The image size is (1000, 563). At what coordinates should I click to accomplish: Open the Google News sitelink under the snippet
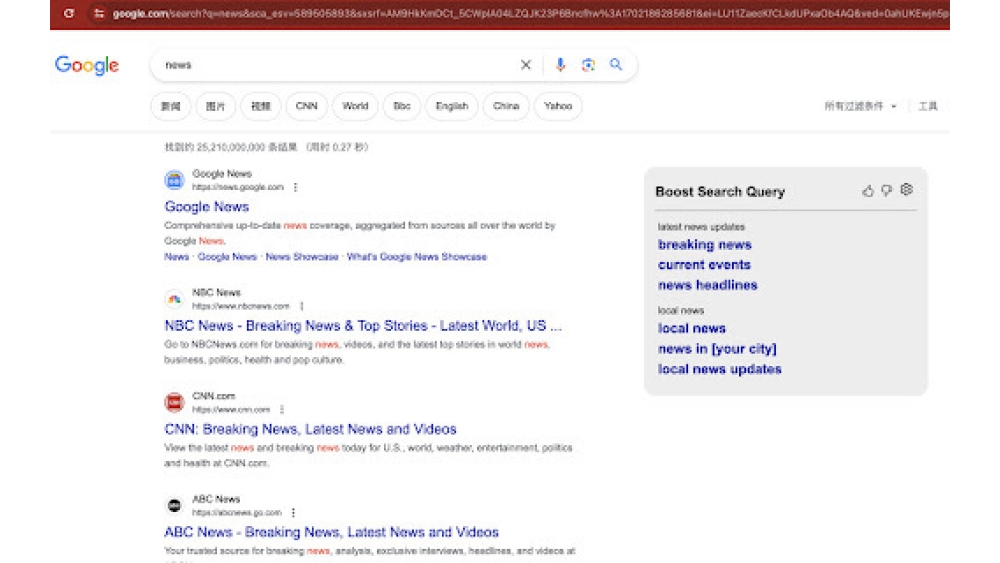point(227,257)
